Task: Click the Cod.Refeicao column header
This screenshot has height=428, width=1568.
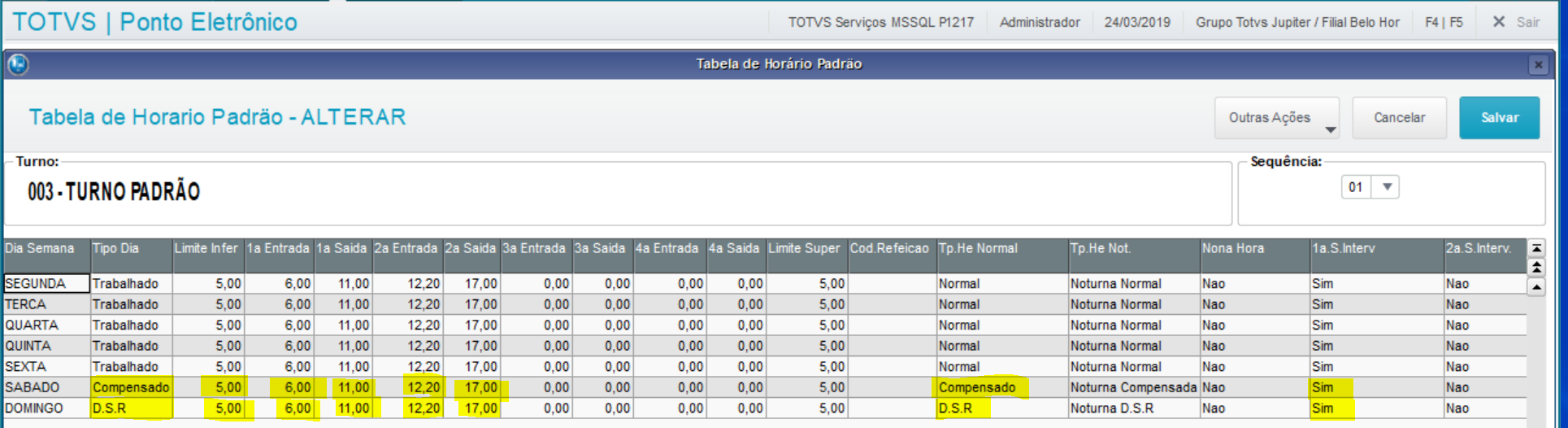Action: click(x=892, y=255)
